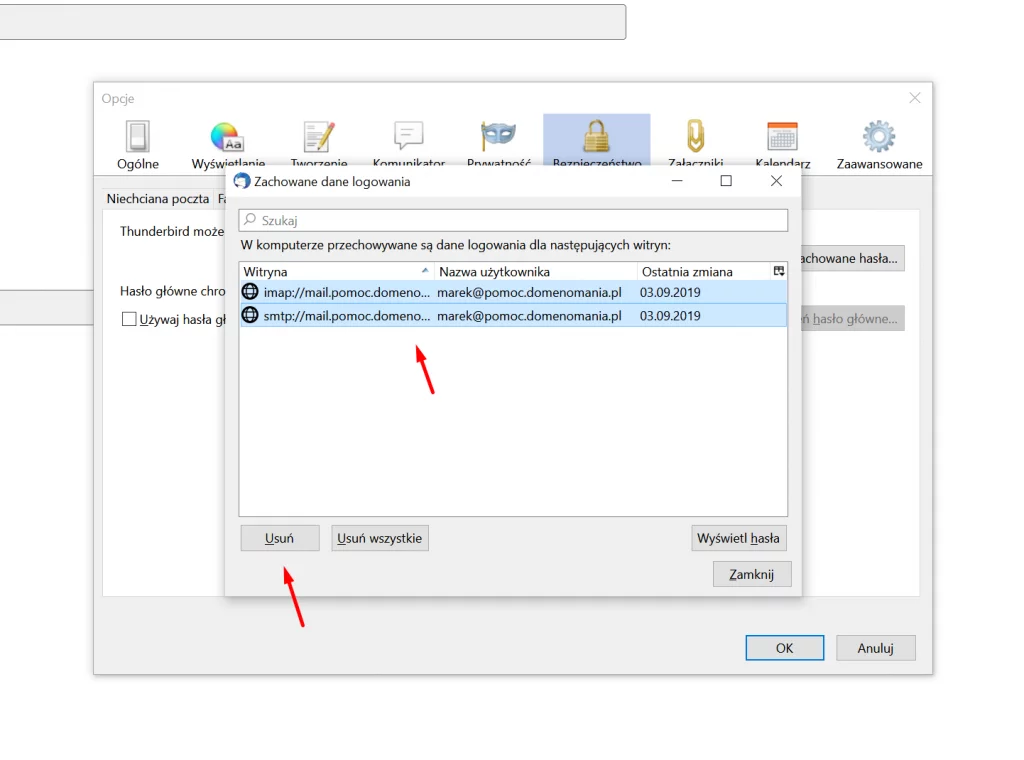The width and height of the screenshot is (1024, 760).
Task: Confirm Options dialog with OK
Action: coord(784,648)
